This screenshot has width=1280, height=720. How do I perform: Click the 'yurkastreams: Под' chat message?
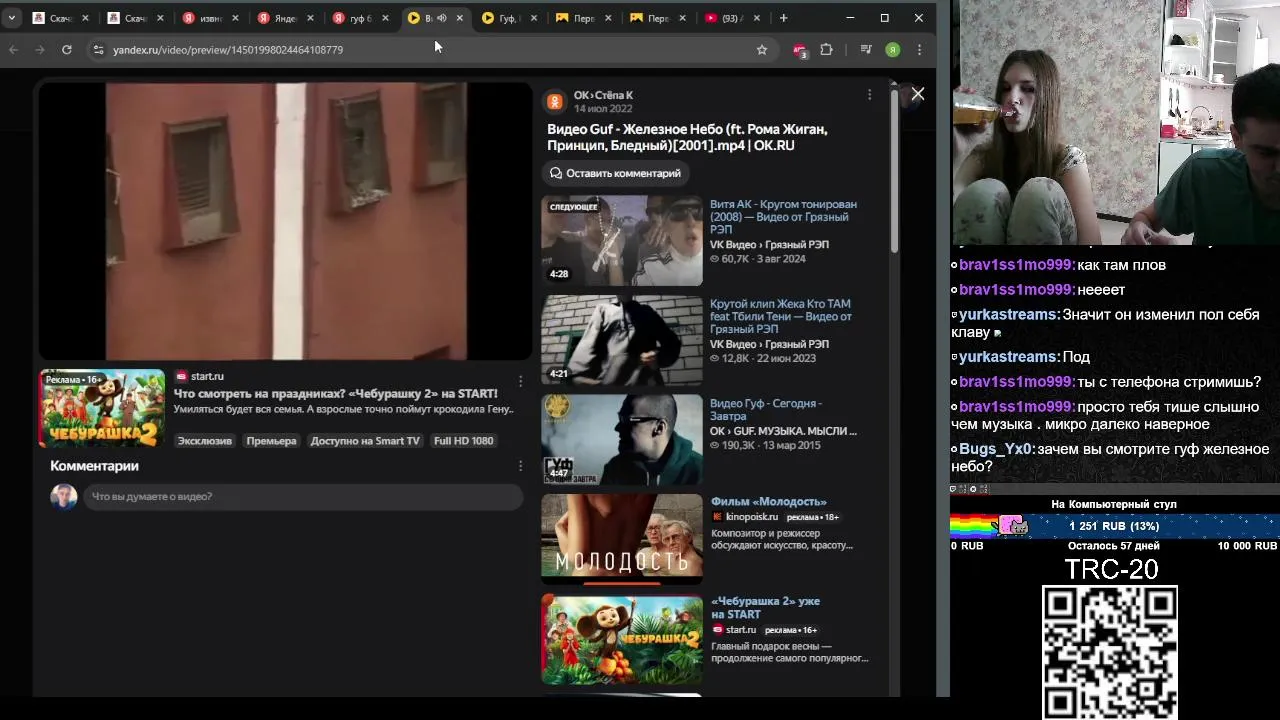pyautogui.click(x=1020, y=357)
